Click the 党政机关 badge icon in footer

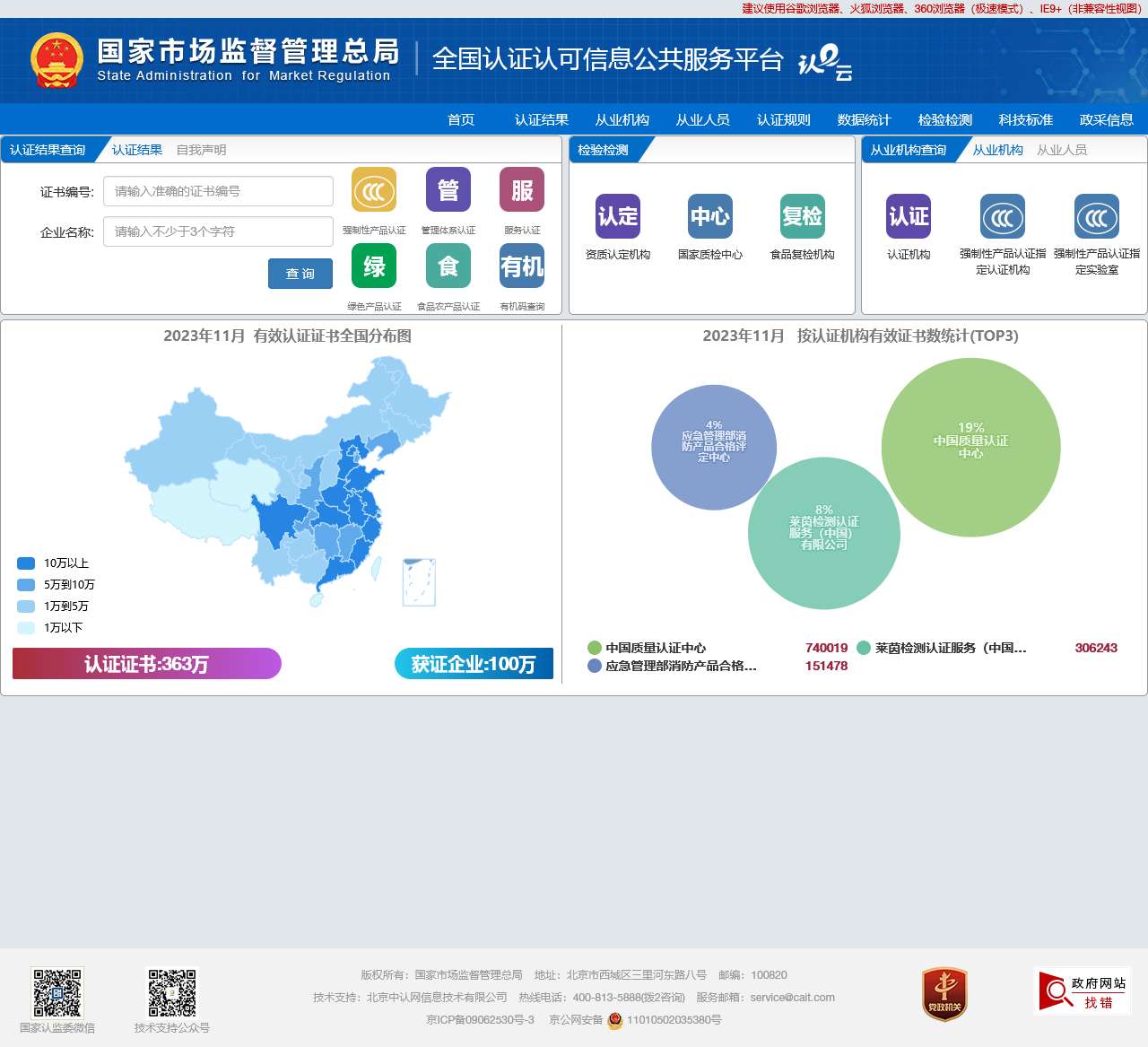pyautogui.click(x=944, y=994)
